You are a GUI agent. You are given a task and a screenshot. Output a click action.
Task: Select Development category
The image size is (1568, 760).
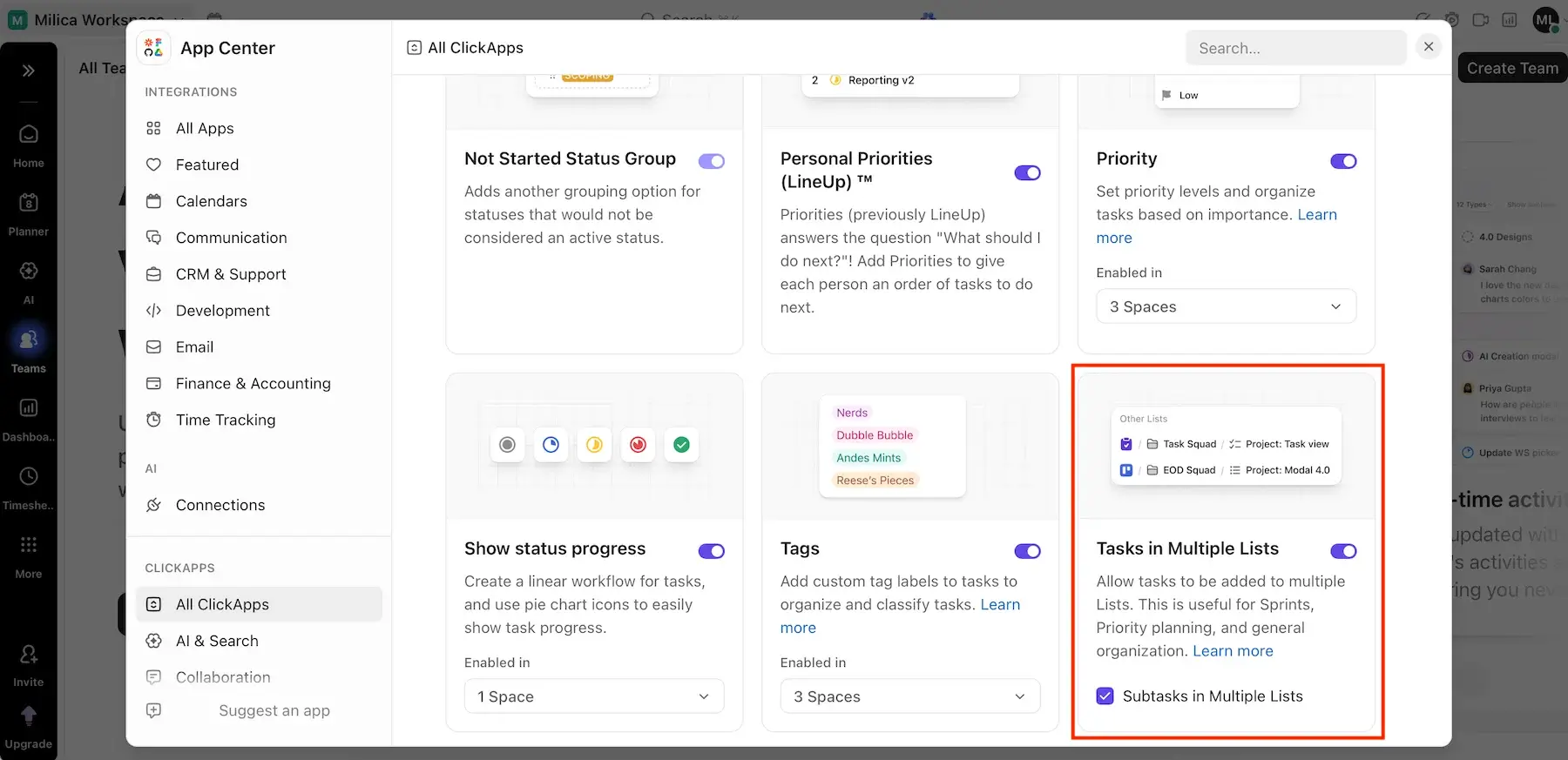(x=259, y=311)
